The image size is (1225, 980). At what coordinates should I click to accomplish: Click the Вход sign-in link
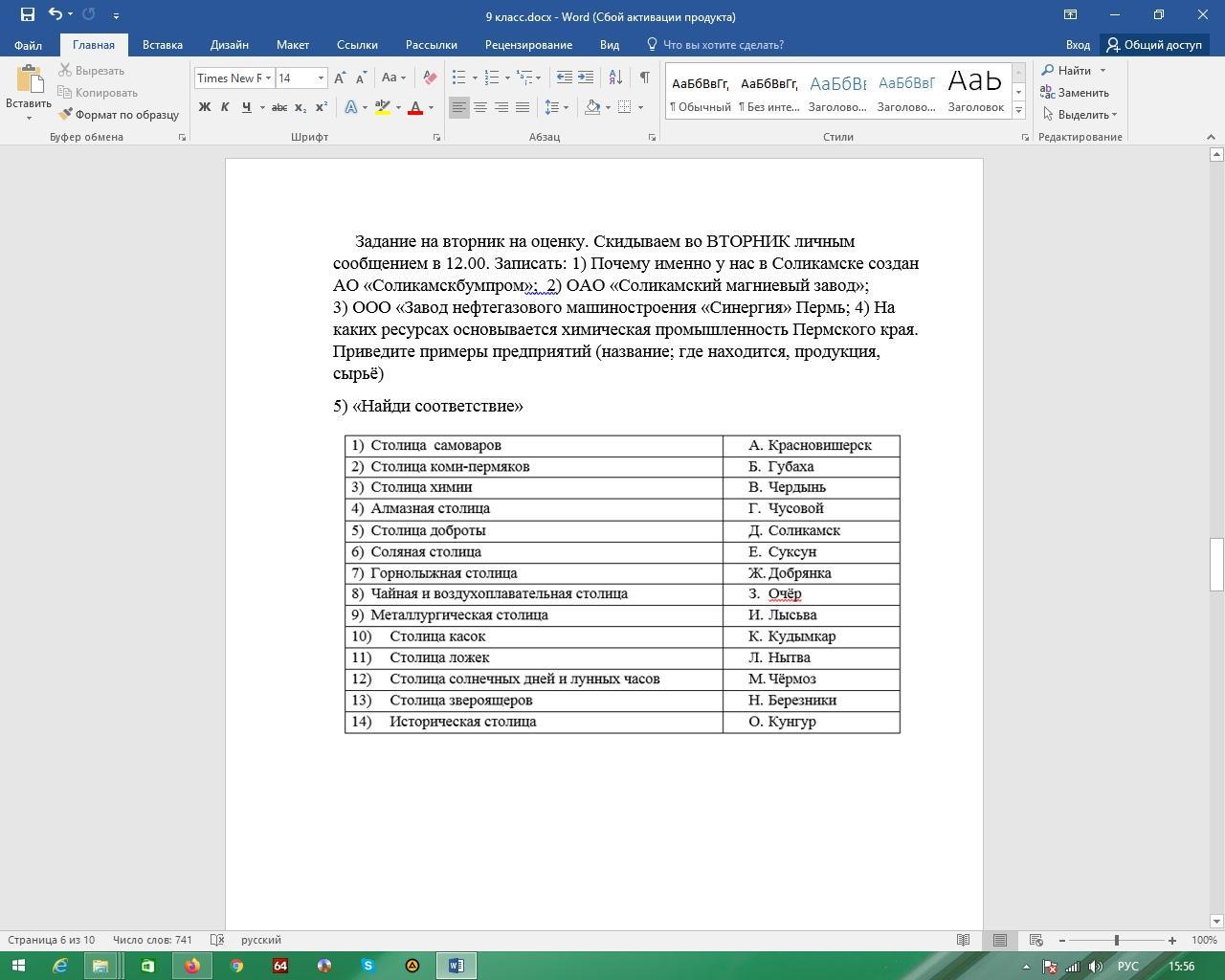[1078, 45]
